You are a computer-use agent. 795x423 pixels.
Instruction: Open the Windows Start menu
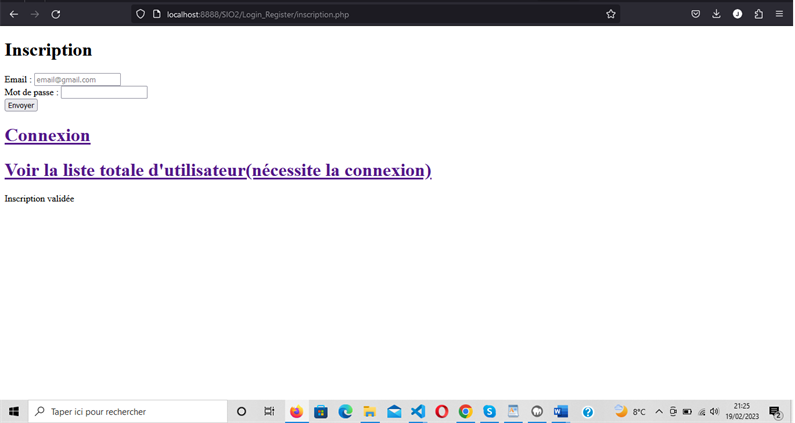click(x=14, y=411)
